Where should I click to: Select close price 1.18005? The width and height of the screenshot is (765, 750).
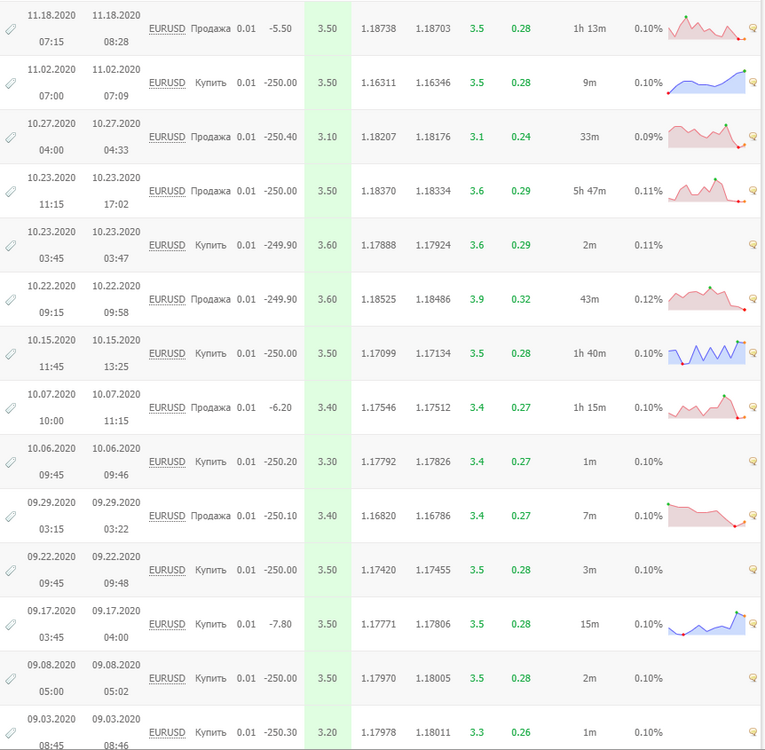coord(433,678)
